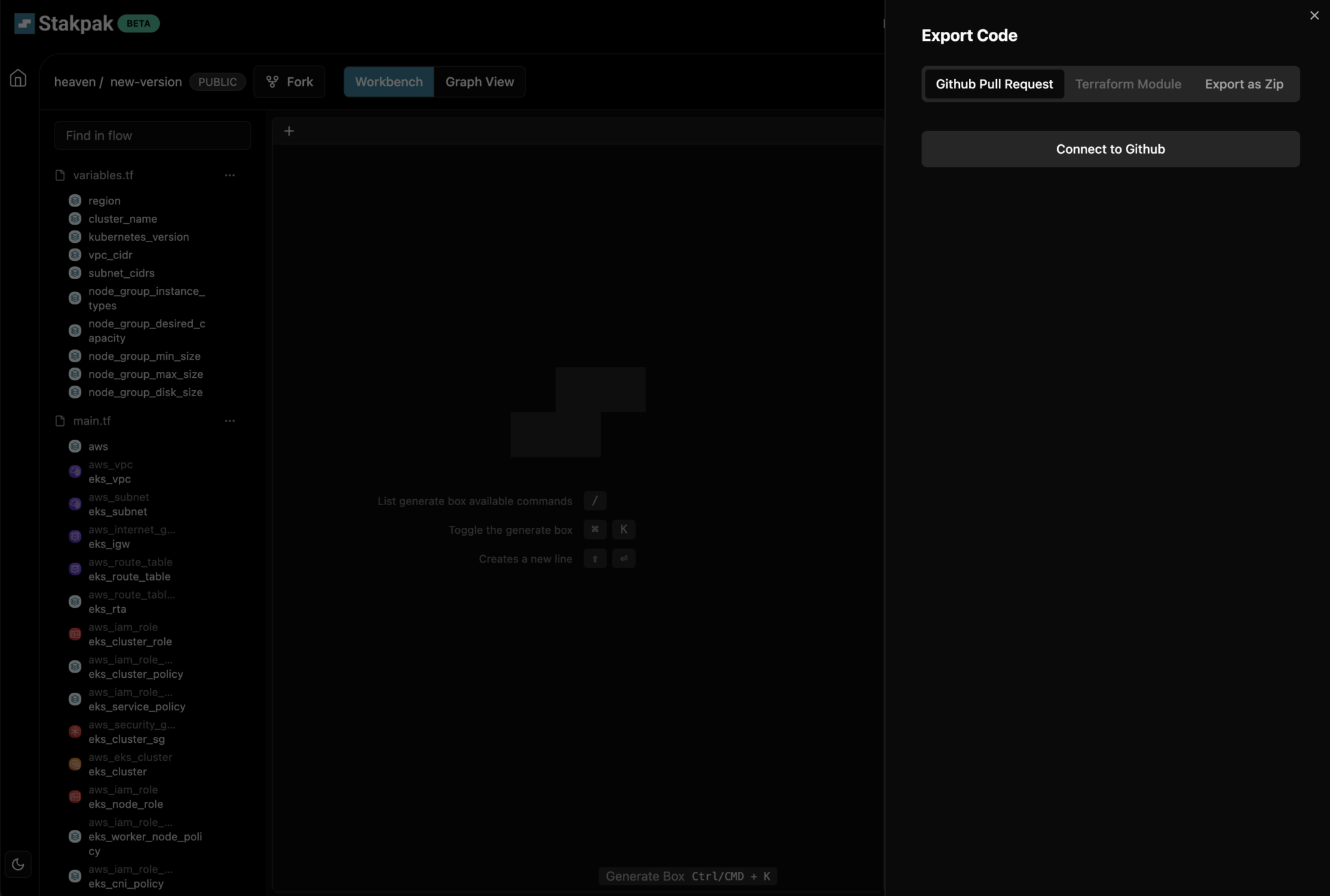Close the Export Code panel
1330x896 pixels.
pos(1314,16)
